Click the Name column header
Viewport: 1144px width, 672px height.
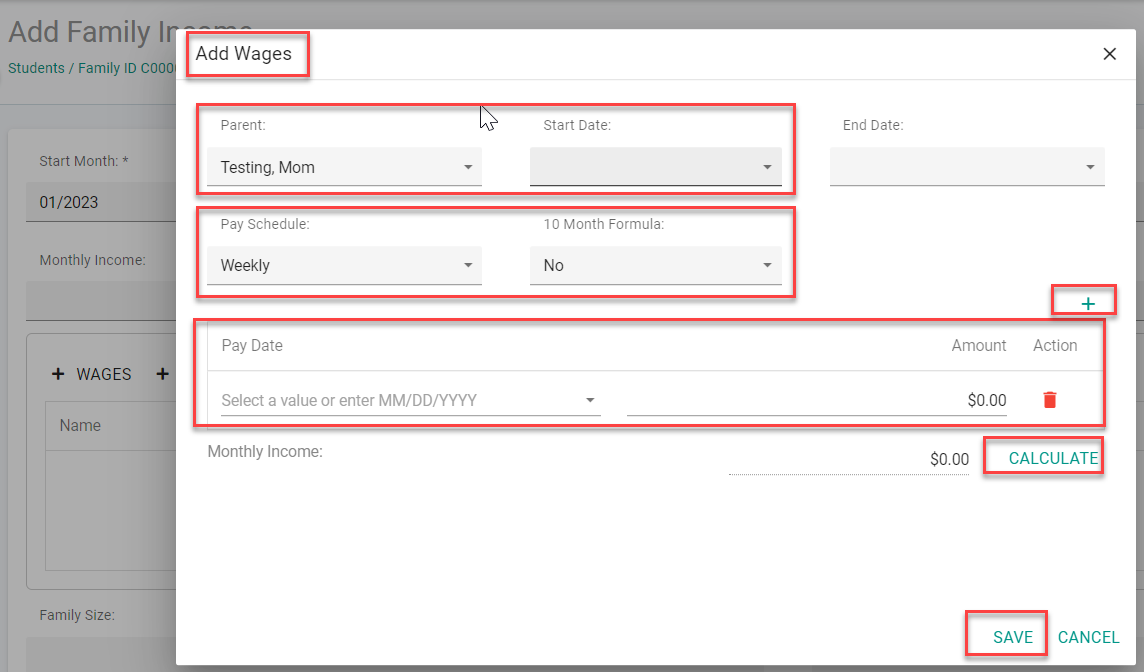click(x=80, y=425)
